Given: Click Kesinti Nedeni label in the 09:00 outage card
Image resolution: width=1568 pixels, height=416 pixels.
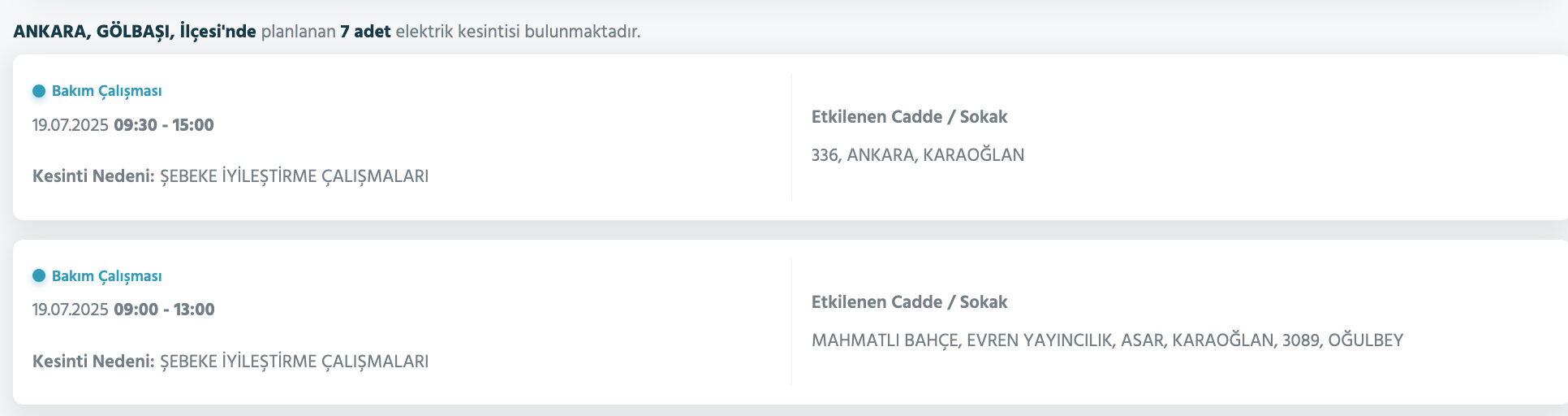Looking at the screenshot, I should tap(93, 362).
